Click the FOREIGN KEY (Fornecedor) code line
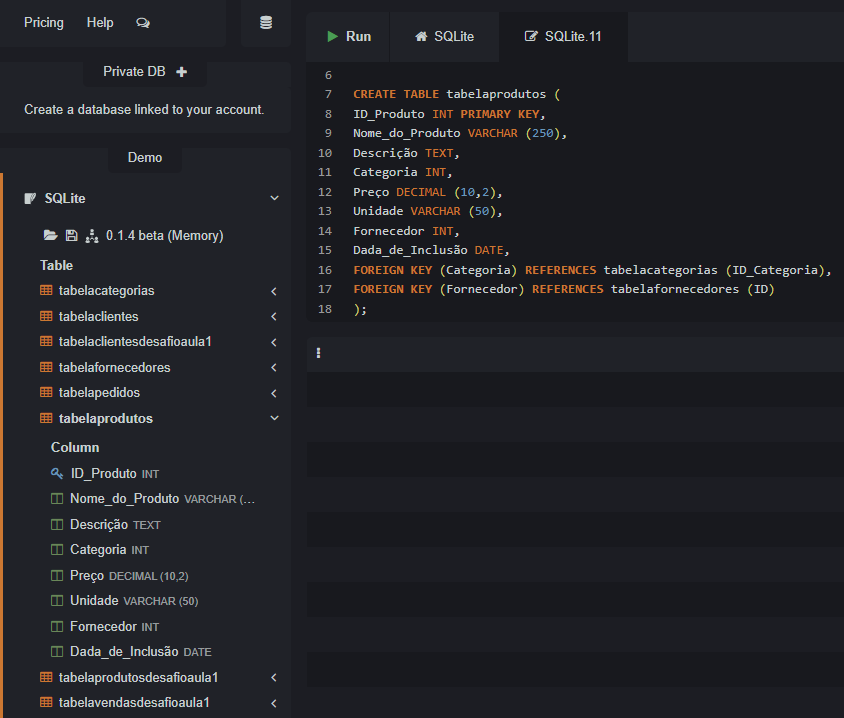 [x=564, y=289]
